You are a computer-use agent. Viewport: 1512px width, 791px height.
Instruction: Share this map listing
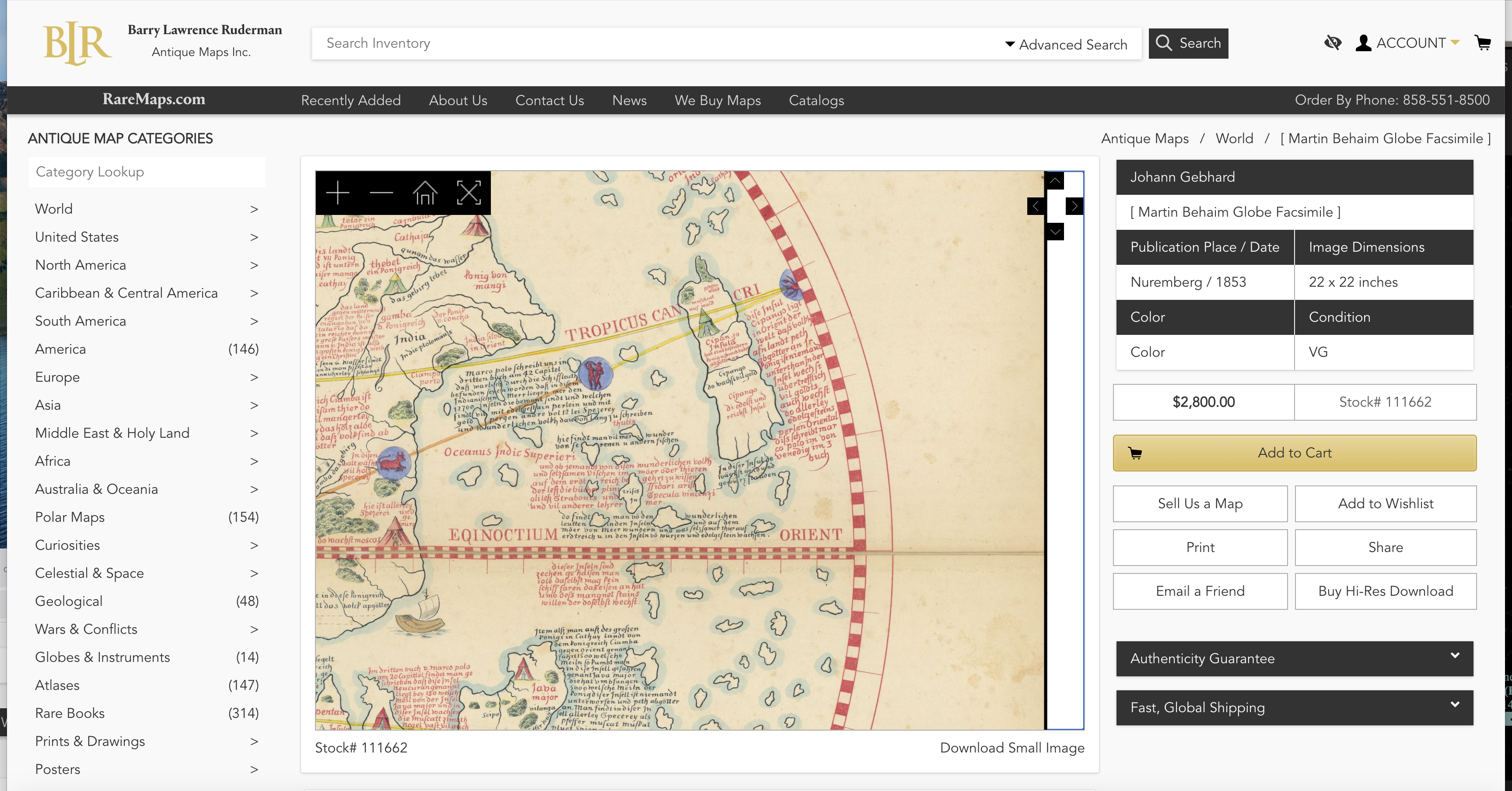(1385, 547)
